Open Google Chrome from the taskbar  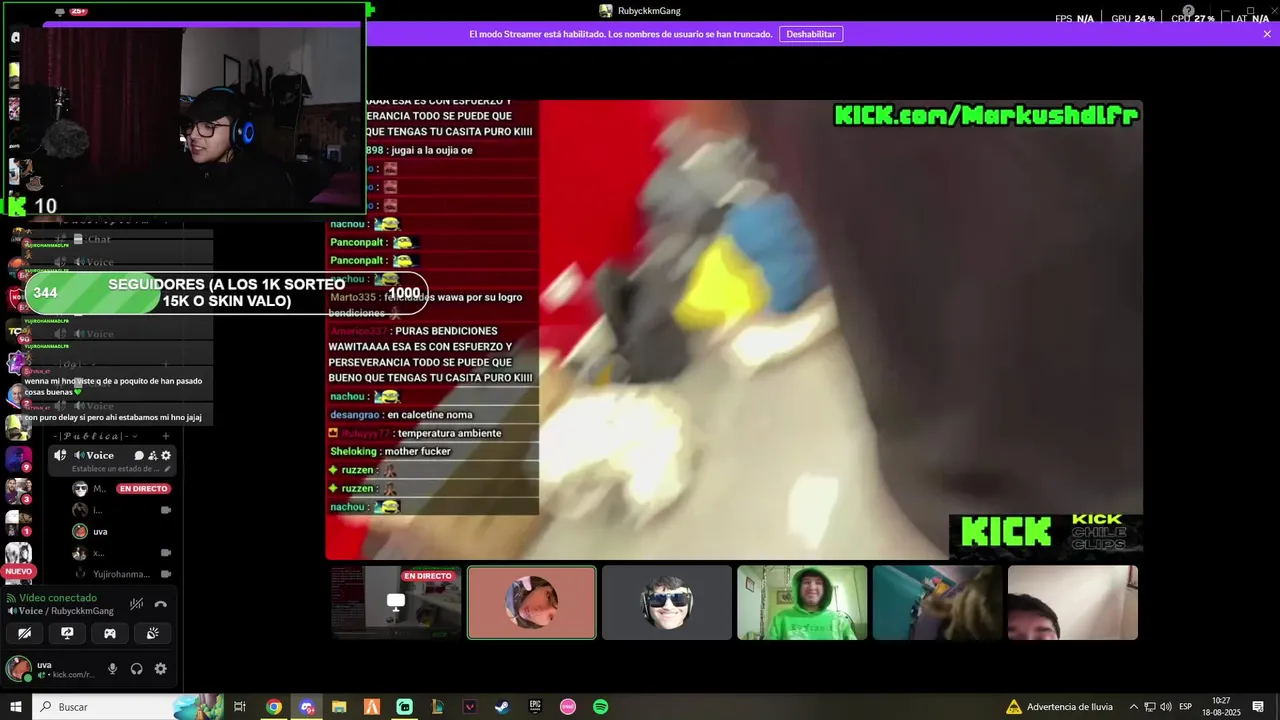pyautogui.click(x=274, y=706)
